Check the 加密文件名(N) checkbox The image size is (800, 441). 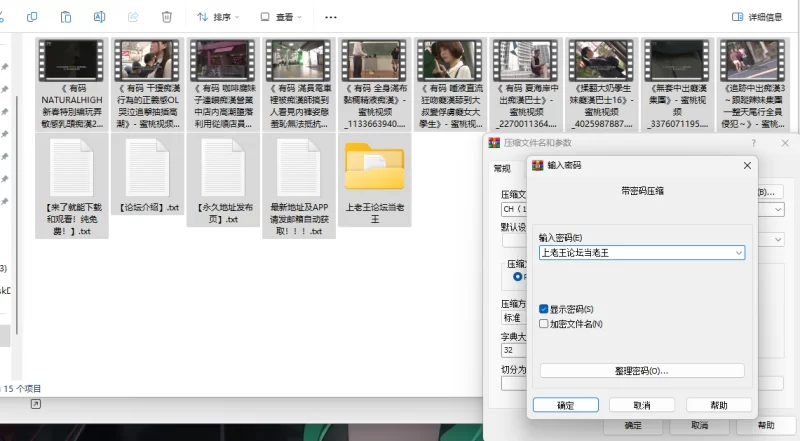tap(543, 324)
